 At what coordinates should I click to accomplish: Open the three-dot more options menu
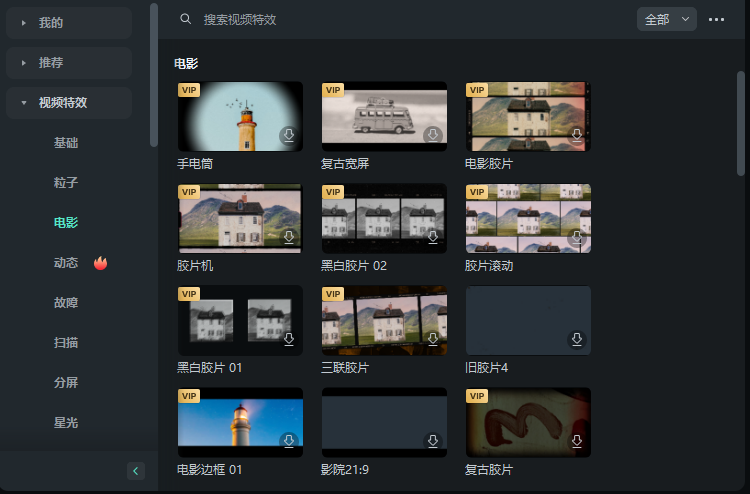pyautogui.click(x=716, y=20)
